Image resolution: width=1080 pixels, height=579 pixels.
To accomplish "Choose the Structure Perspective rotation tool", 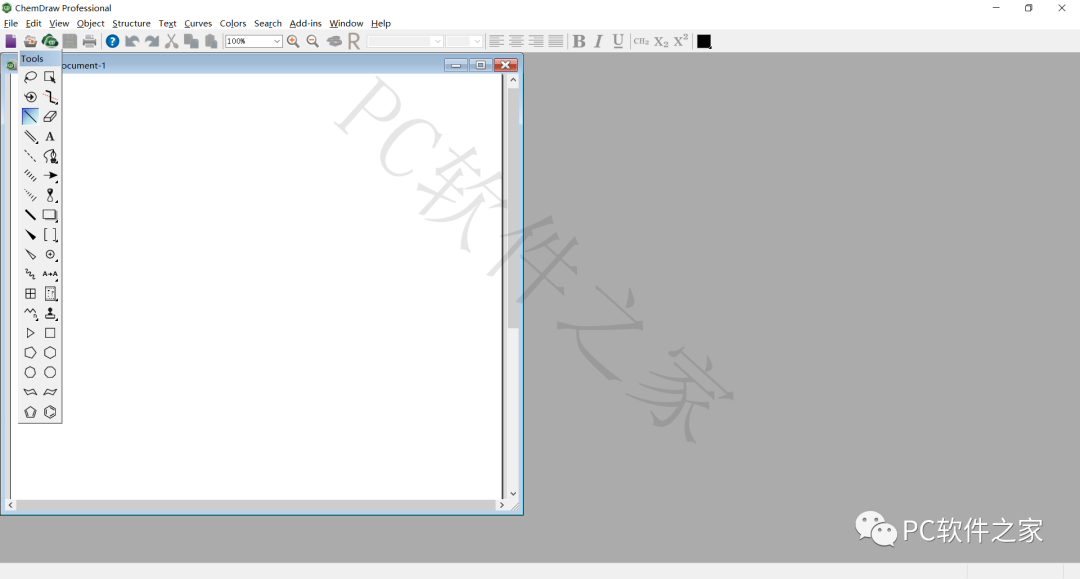I will pos(30,97).
